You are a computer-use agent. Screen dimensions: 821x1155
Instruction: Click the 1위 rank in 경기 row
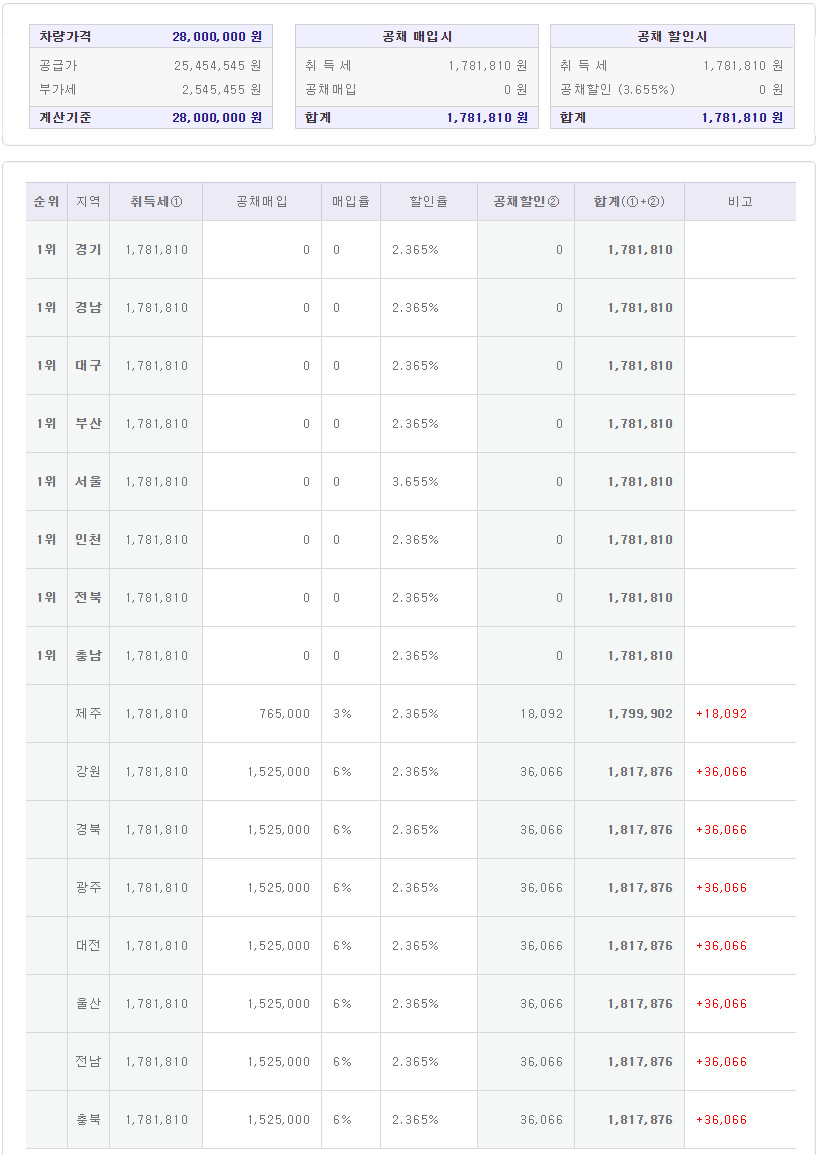point(46,250)
